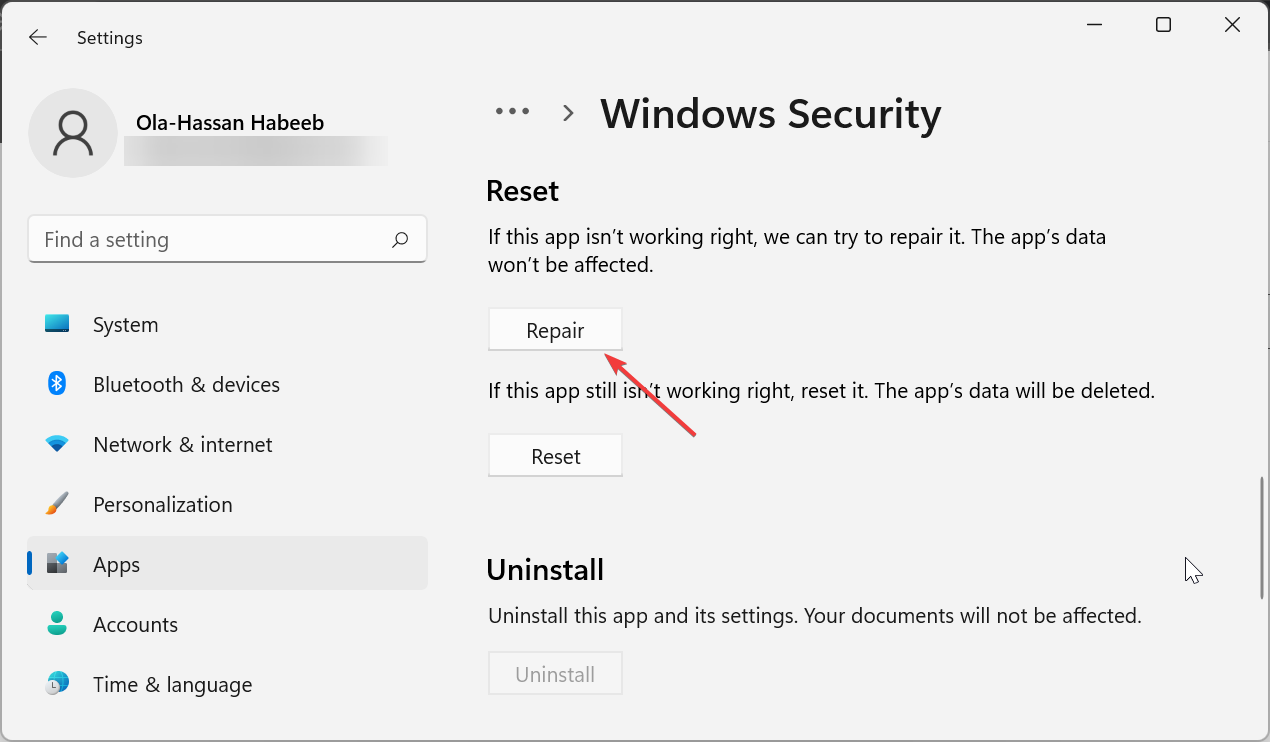Click the Bluetooth icon in sidebar
Screen dimensions: 1270x742
(x=57, y=384)
